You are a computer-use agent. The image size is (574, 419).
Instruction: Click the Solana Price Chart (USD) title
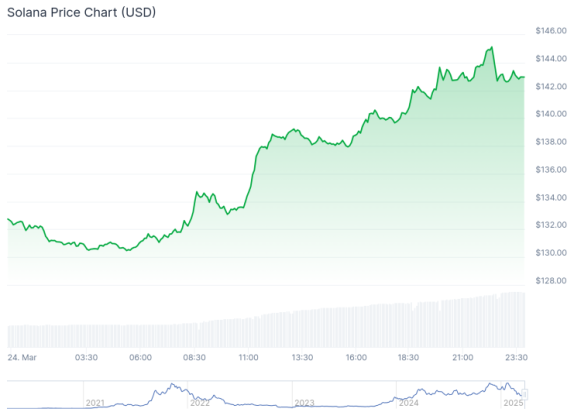click(x=81, y=12)
